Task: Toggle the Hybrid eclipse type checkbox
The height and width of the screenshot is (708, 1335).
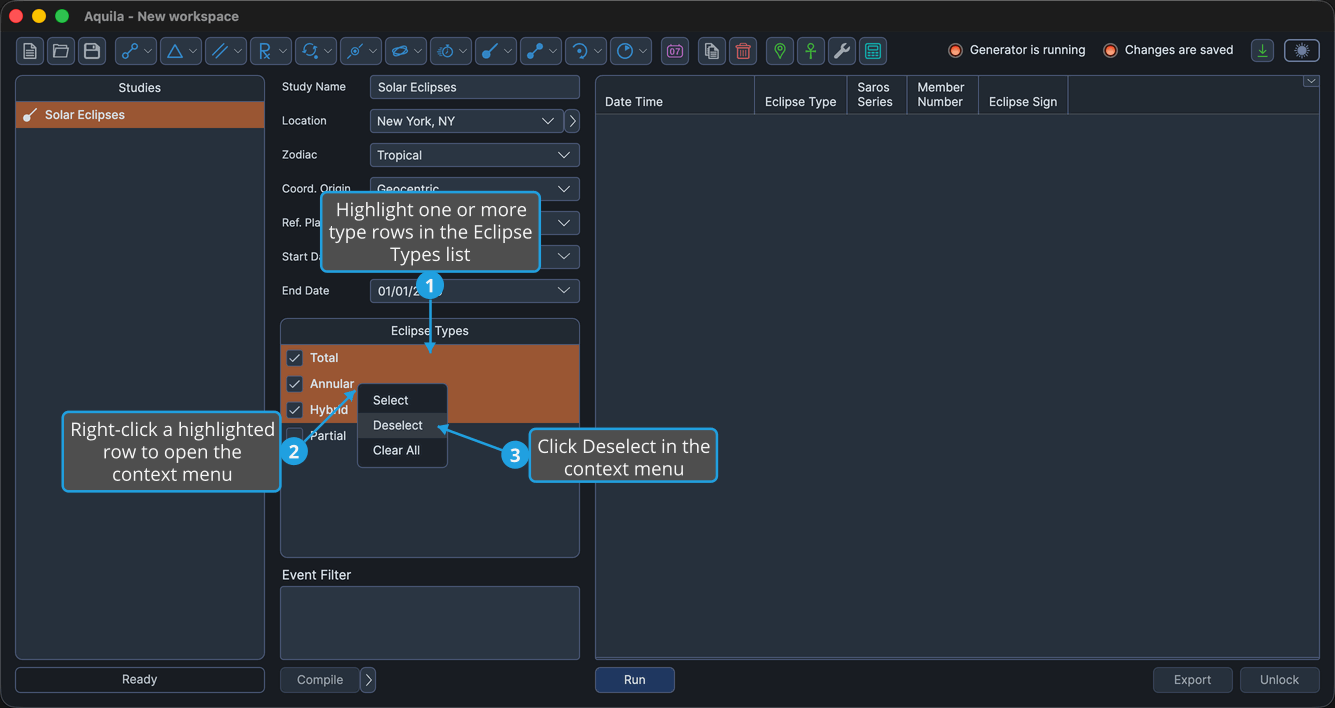Action: tap(295, 410)
